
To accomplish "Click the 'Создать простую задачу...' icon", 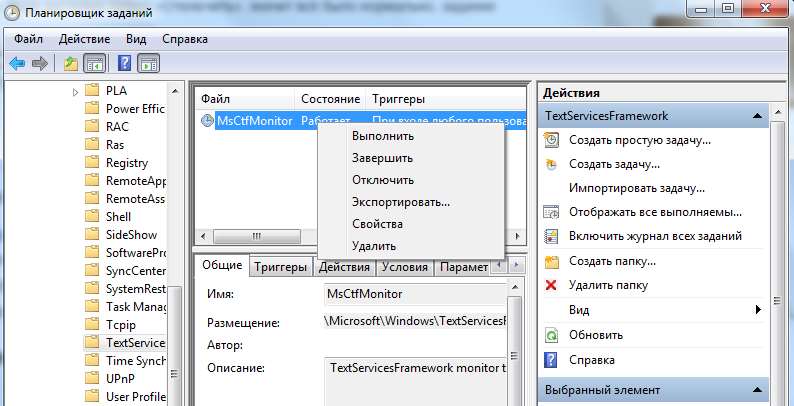I will pos(551,140).
